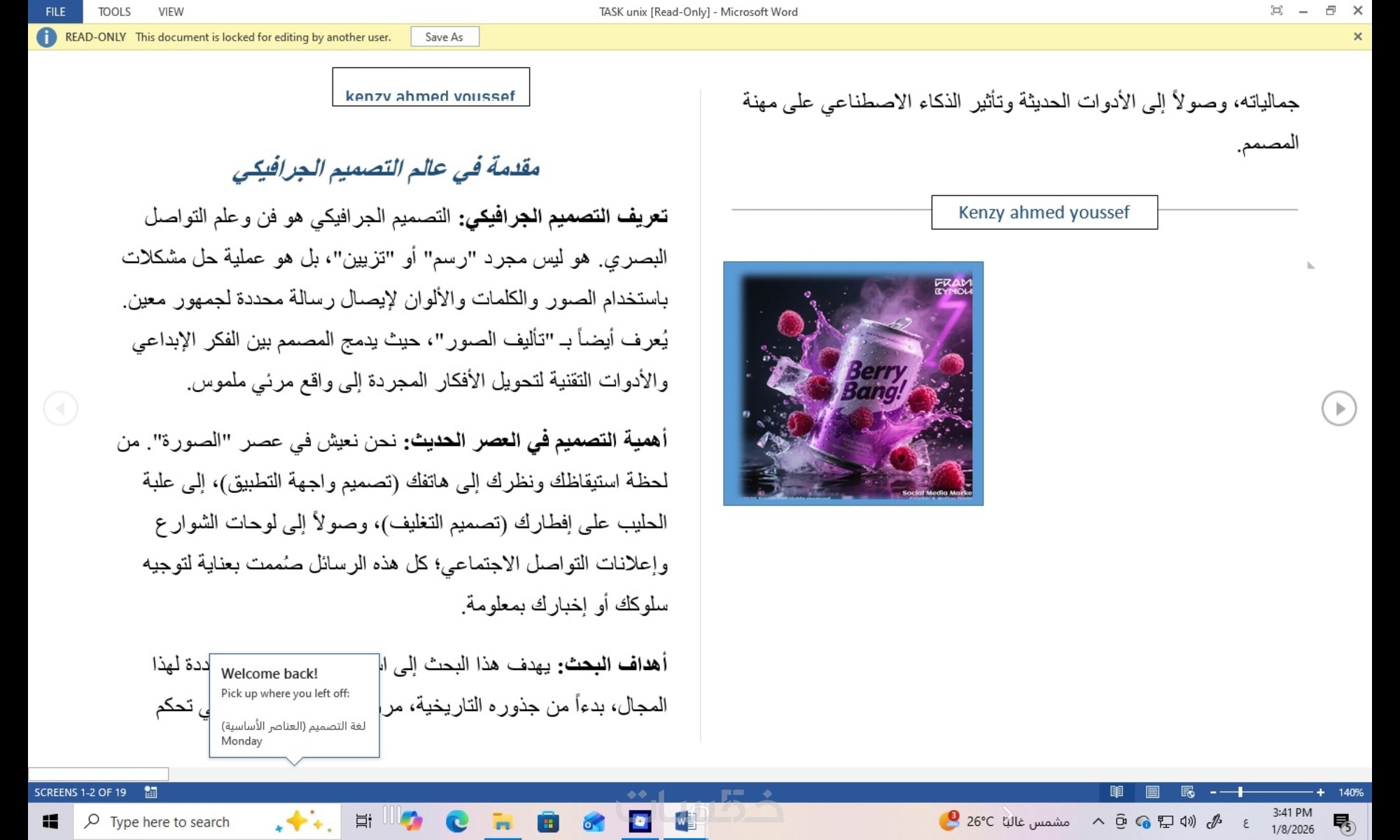Switch to Print Layout view icon
1400x840 pixels.
[x=1152, y=792]
